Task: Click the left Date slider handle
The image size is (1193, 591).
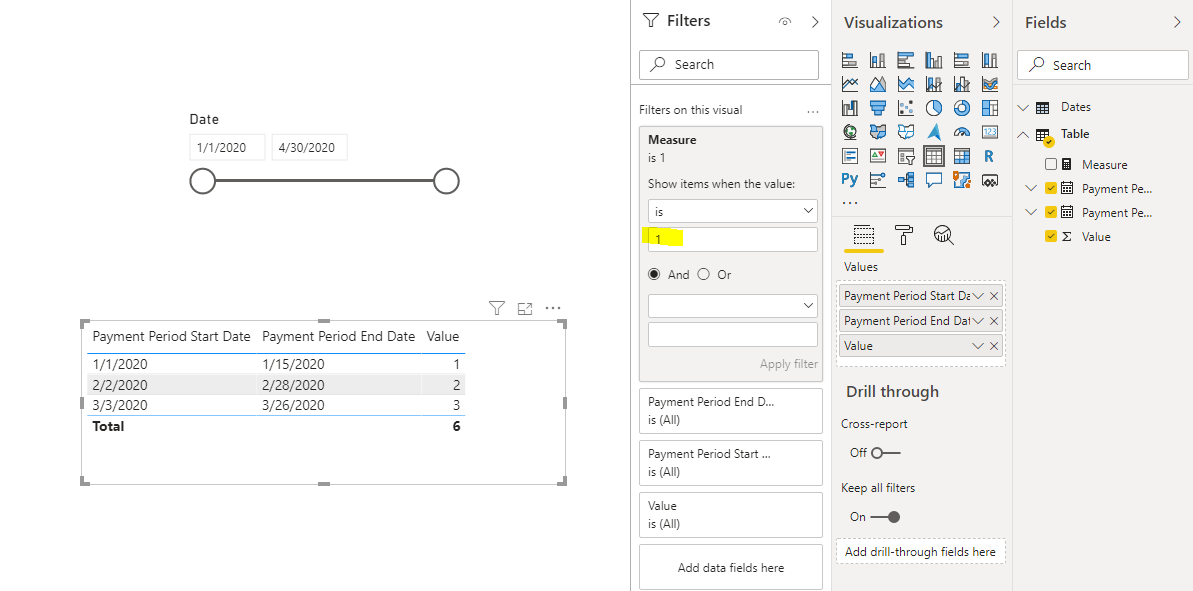Action: coord(202,181)
